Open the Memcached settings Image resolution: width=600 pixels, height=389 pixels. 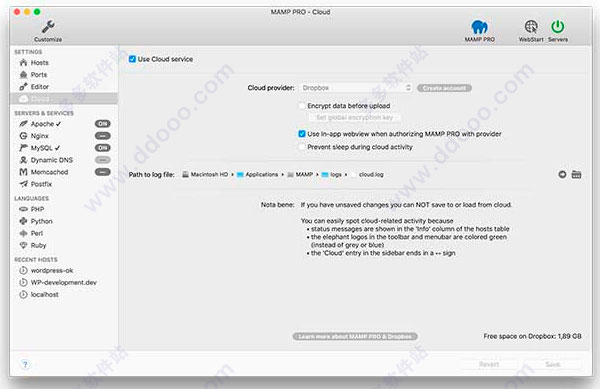(44, 172)
